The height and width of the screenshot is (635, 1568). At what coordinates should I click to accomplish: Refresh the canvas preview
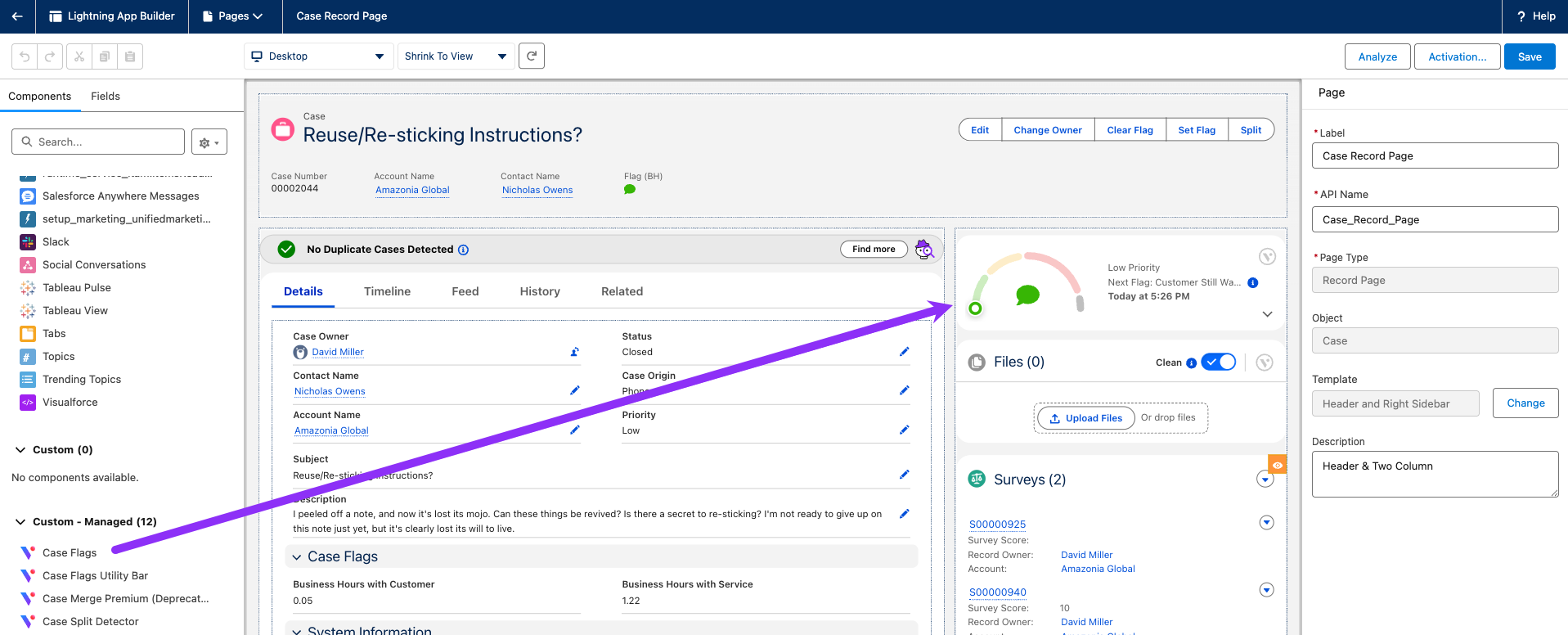coord(532,56)
